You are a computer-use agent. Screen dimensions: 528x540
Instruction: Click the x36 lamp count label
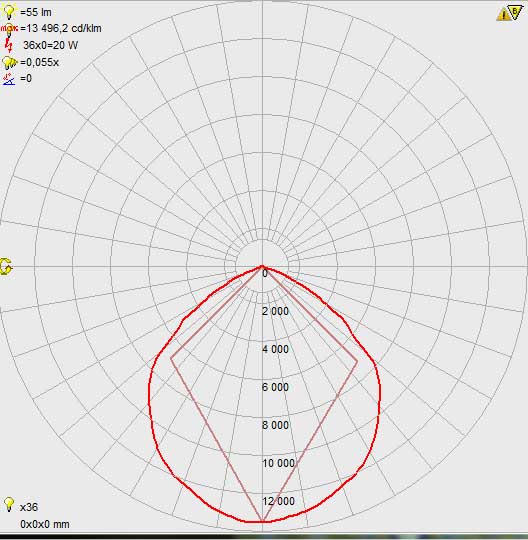29,507
